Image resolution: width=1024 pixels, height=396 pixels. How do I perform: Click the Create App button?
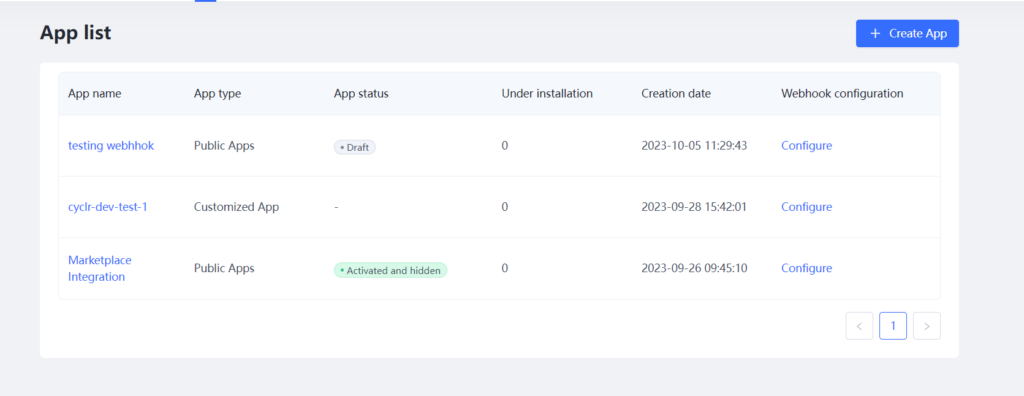pyautogui.click(x=907, y=33)
